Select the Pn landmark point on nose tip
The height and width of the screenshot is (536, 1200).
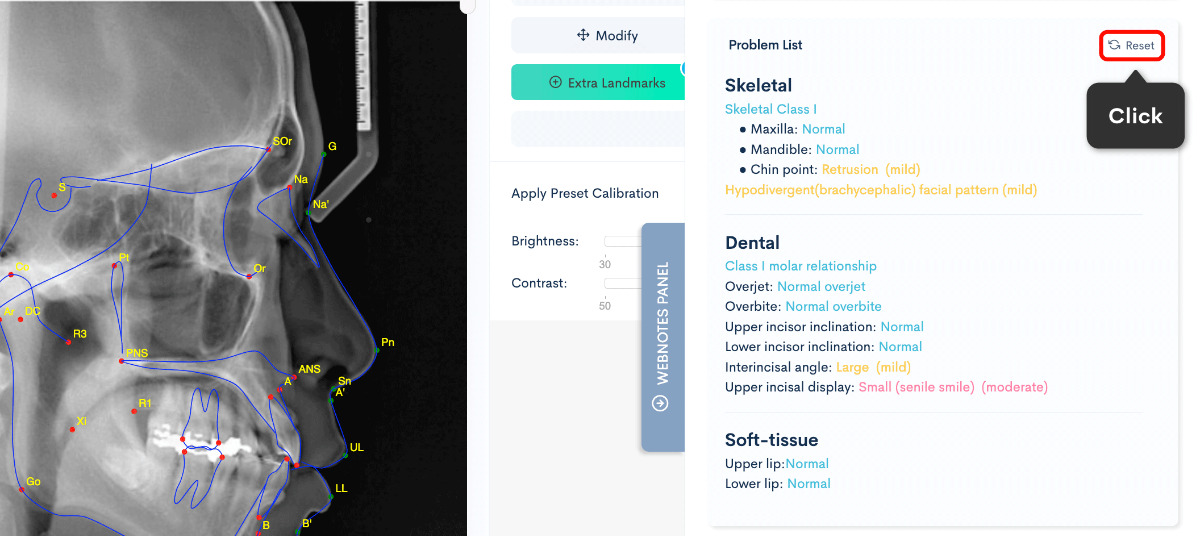pyautogui.click(x=376, y=350)
